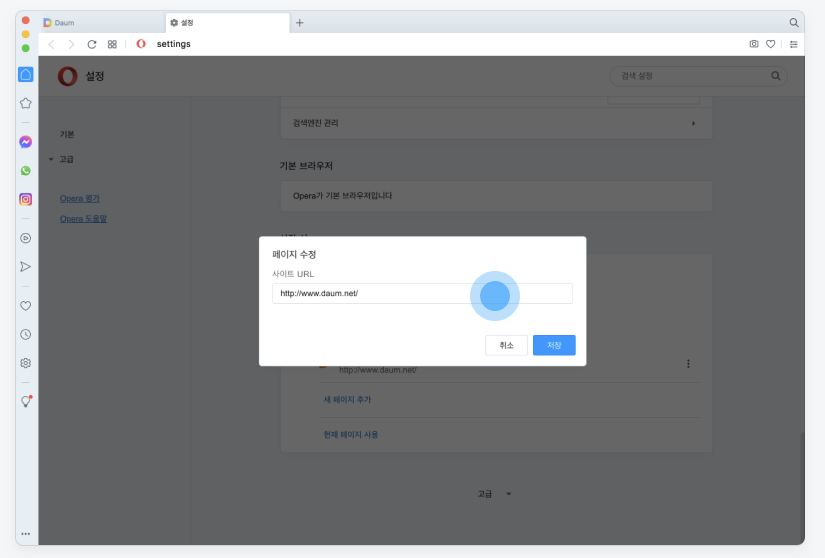
Task: Click the 취소 button in dialog
Action: [x=506, y=345]
